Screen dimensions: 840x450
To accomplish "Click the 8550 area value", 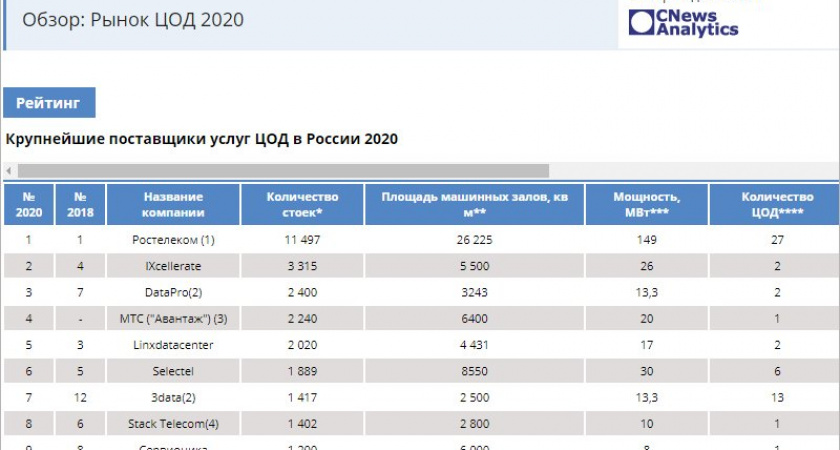I will pos(474,371).
